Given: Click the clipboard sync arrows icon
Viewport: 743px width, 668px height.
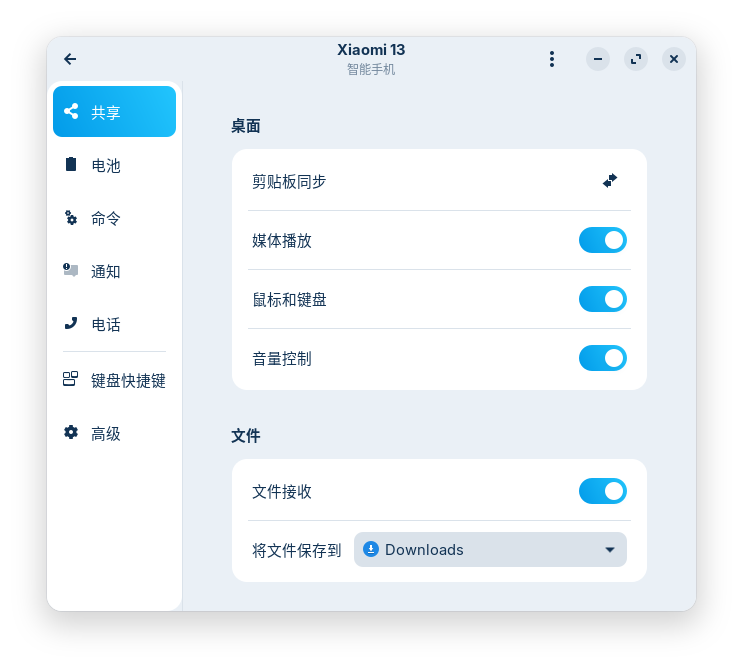Looking at the screenshot, I should pyautogui.click(x=610, y=181).
